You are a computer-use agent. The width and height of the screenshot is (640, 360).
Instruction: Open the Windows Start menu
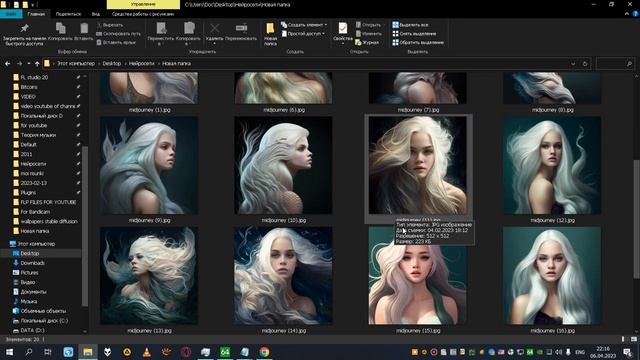click(x=9, y=352)
